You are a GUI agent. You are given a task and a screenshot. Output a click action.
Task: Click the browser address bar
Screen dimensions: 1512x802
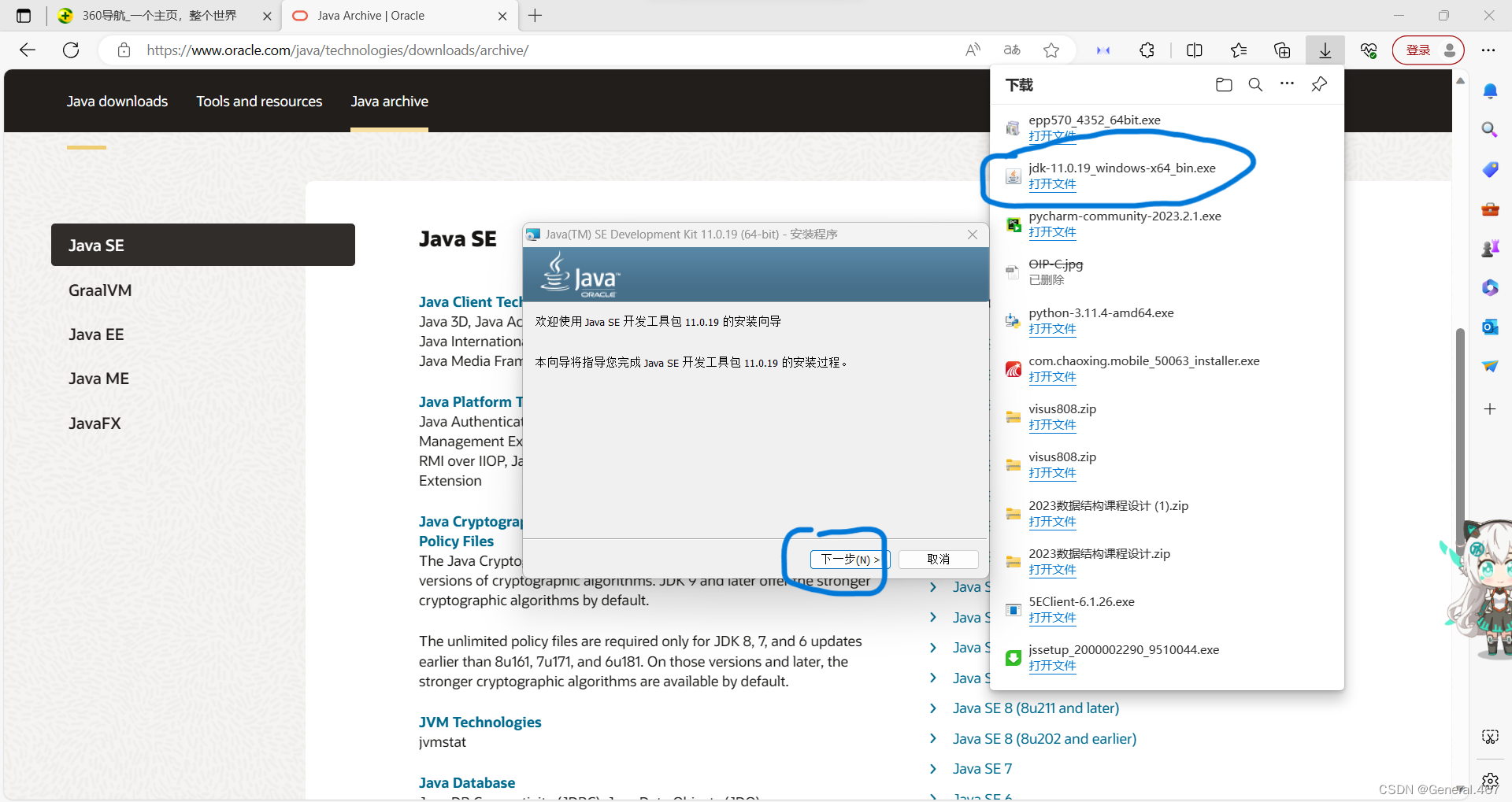click(x=337, y=50)
